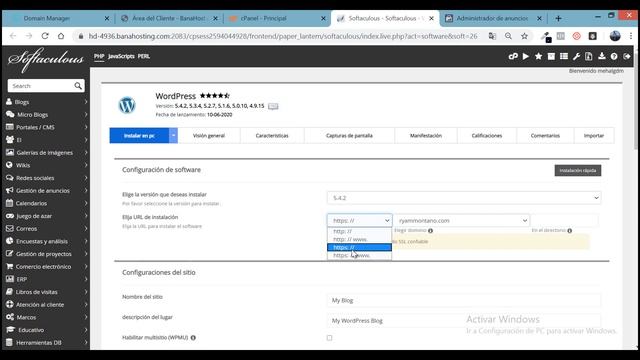Click the En el directorio input field
Image resolution: width=640 pixels, height=360 pixels.
564,220
